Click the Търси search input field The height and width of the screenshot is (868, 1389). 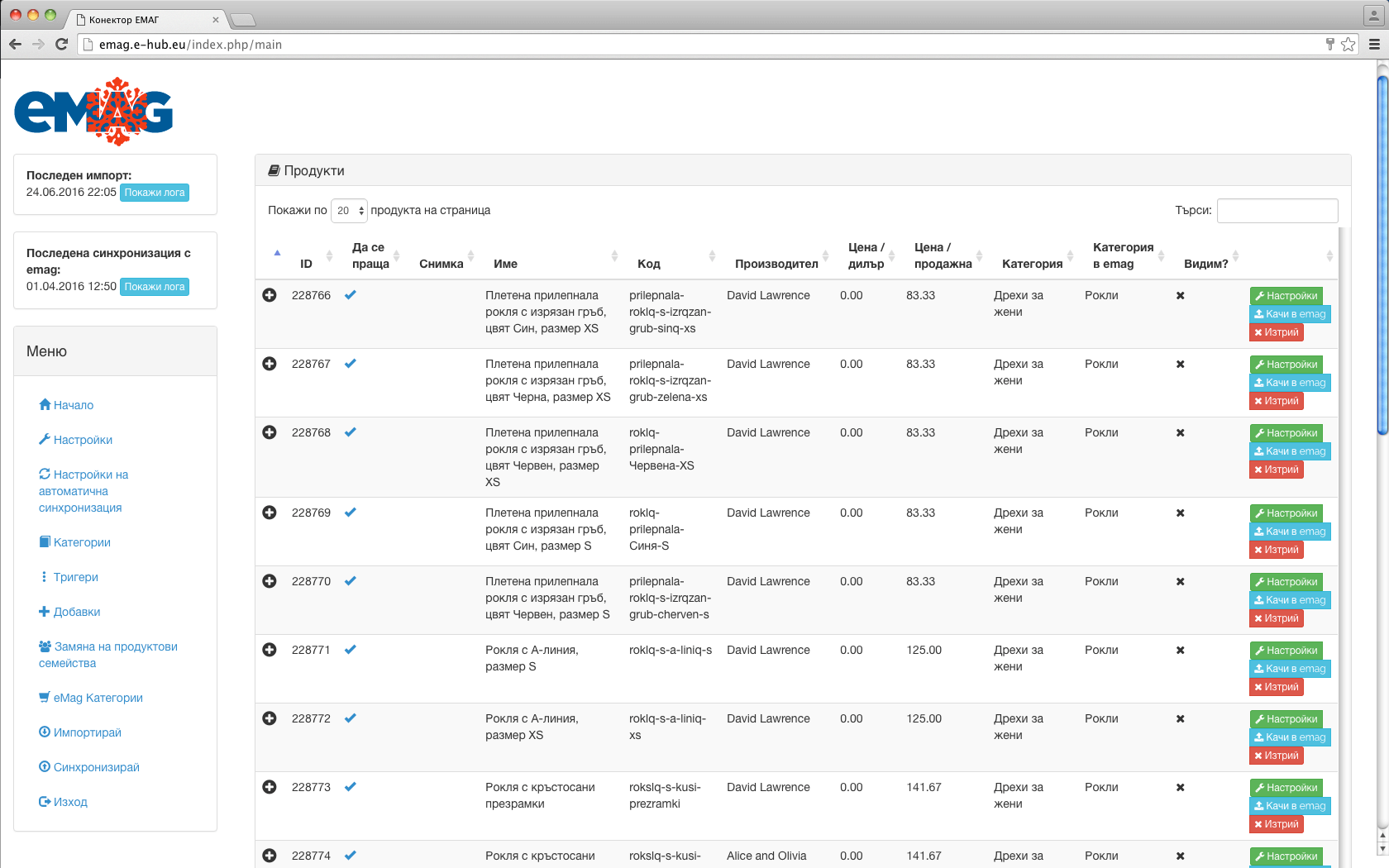(x=1277, y=211)
